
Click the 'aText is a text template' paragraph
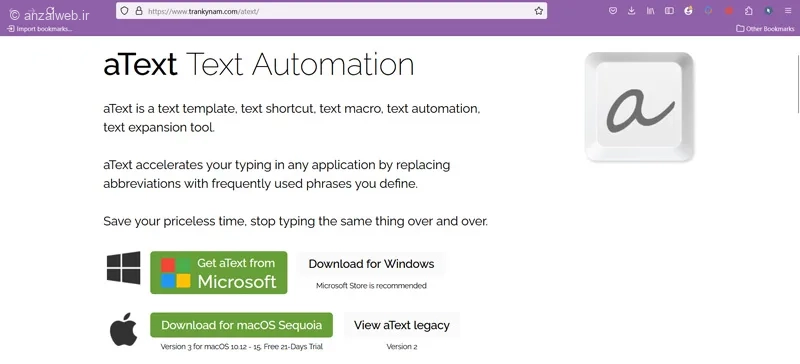point(292,118)
